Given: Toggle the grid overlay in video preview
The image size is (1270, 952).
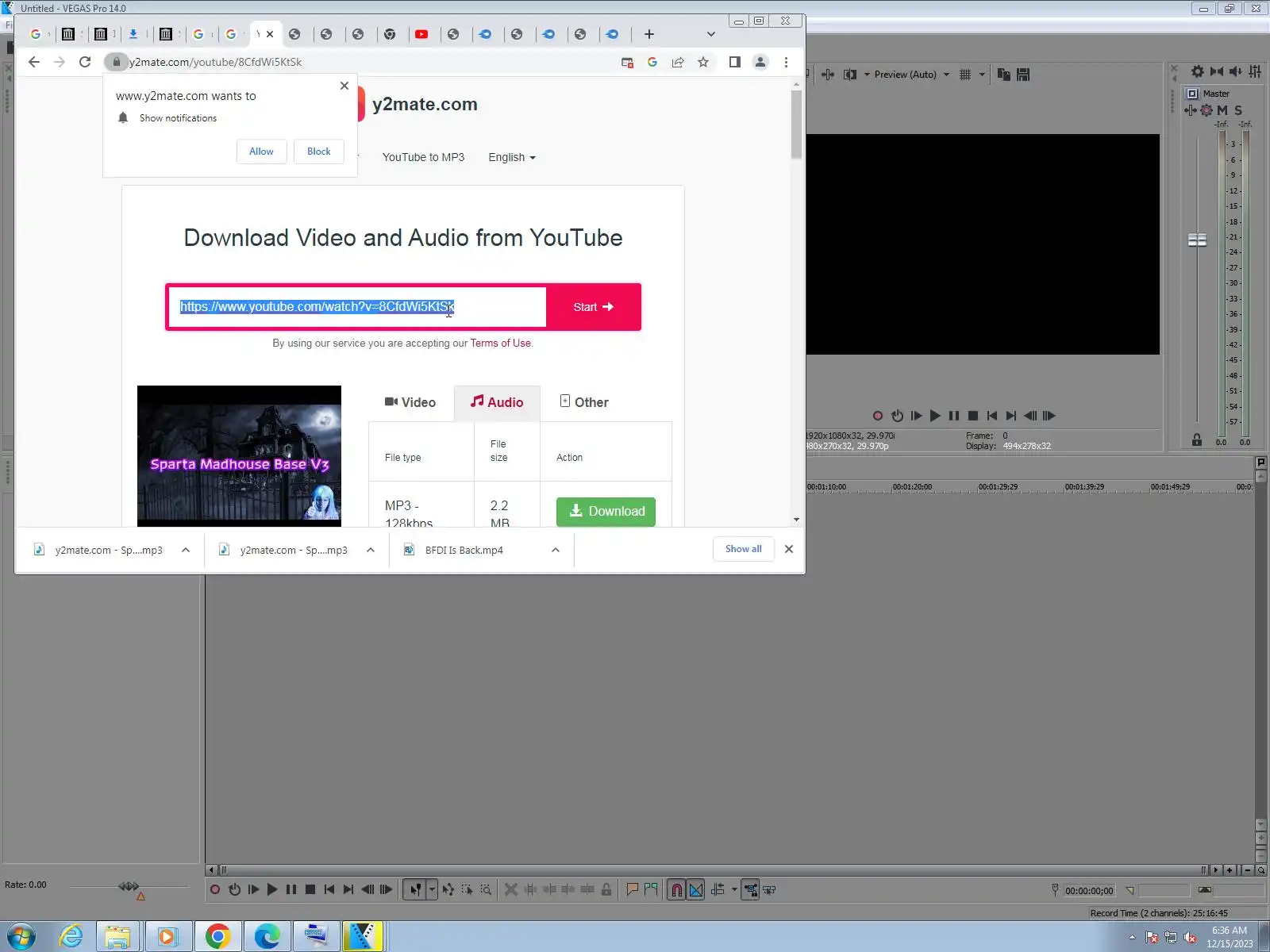Looking at the screenshot, I should [965, 75].
